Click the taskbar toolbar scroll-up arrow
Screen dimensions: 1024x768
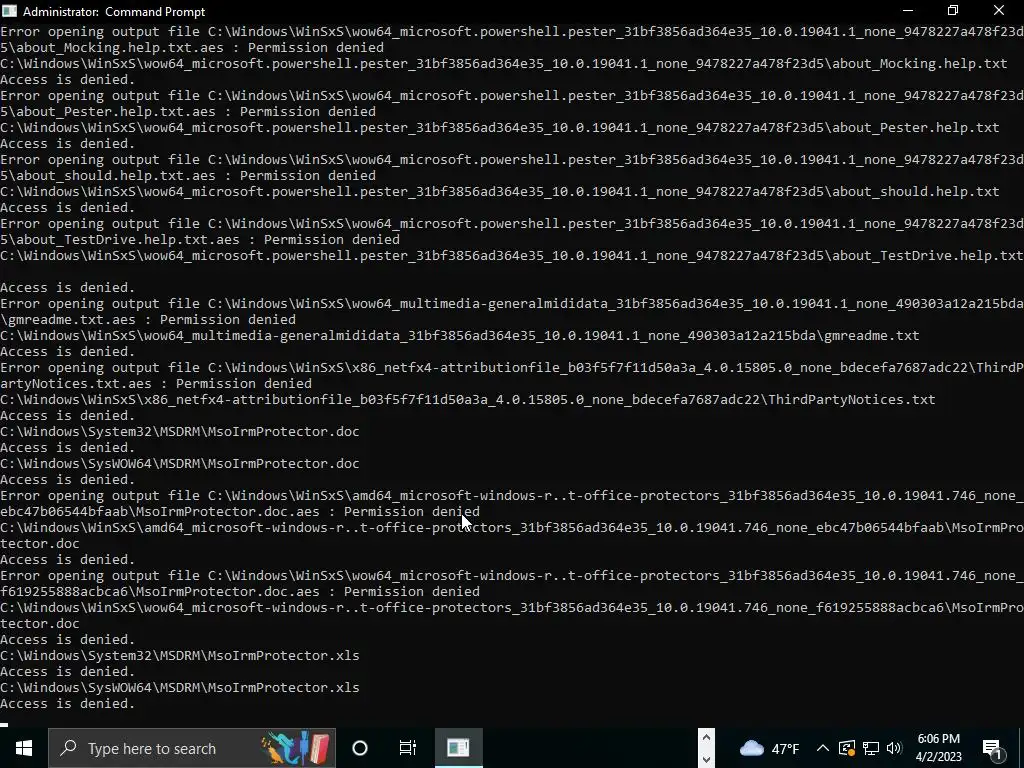click(706, 738)
